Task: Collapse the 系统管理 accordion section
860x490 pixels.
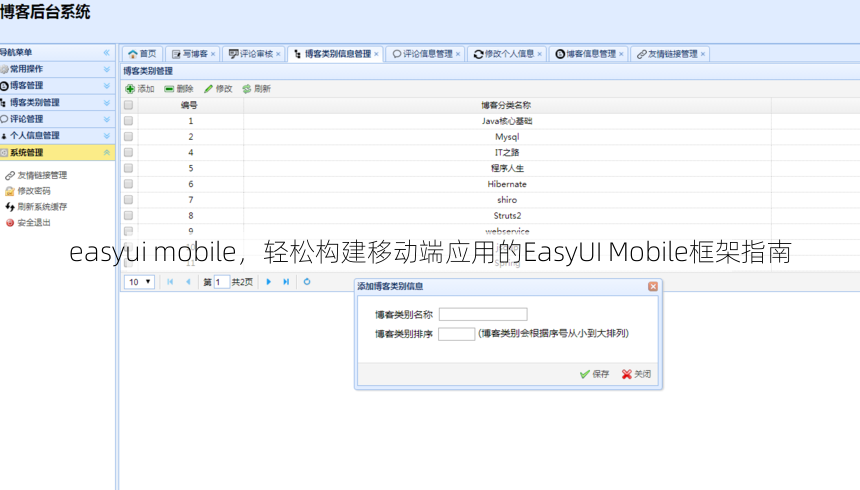Action: coord(106,153)
